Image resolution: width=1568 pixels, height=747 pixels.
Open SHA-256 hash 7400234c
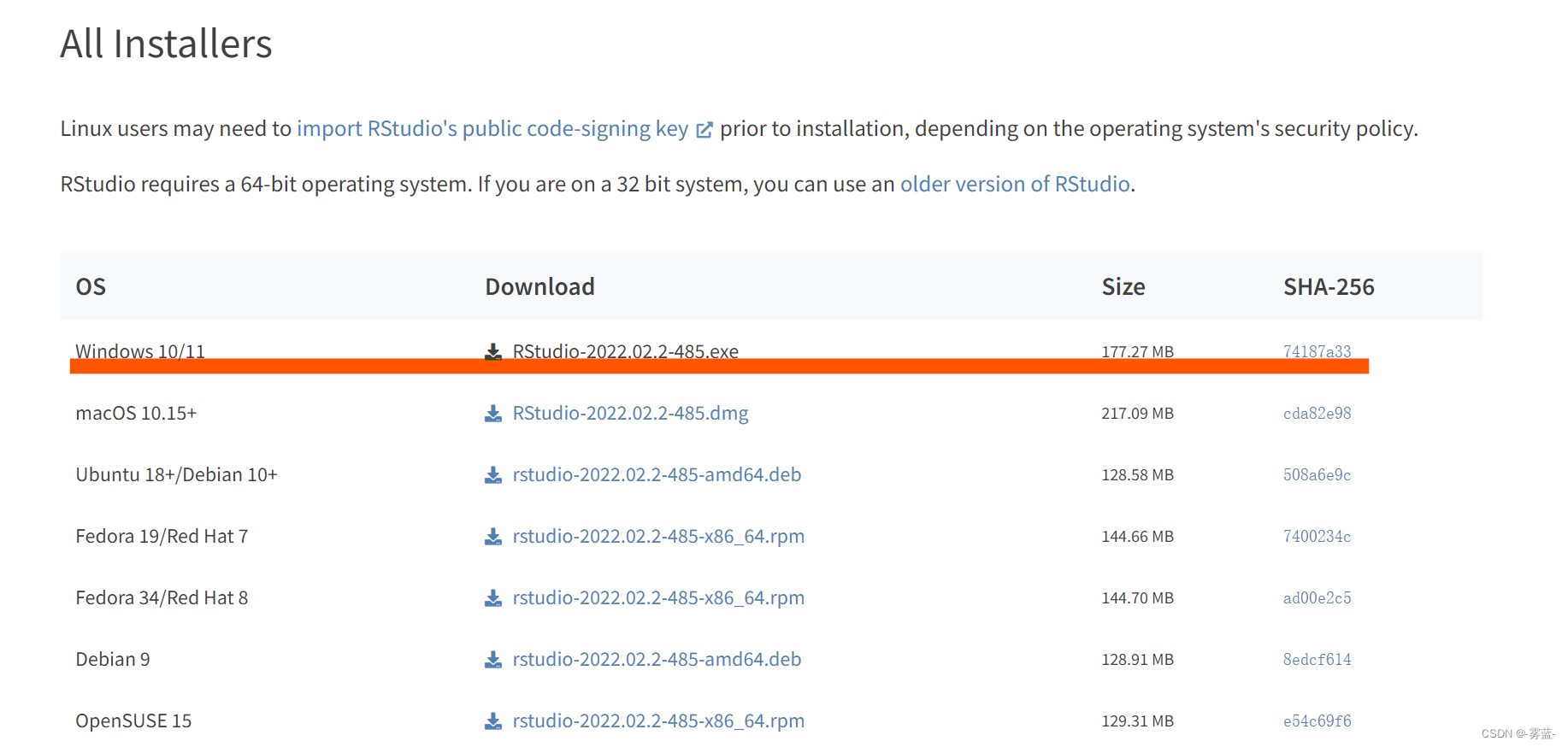[1317, 536]
